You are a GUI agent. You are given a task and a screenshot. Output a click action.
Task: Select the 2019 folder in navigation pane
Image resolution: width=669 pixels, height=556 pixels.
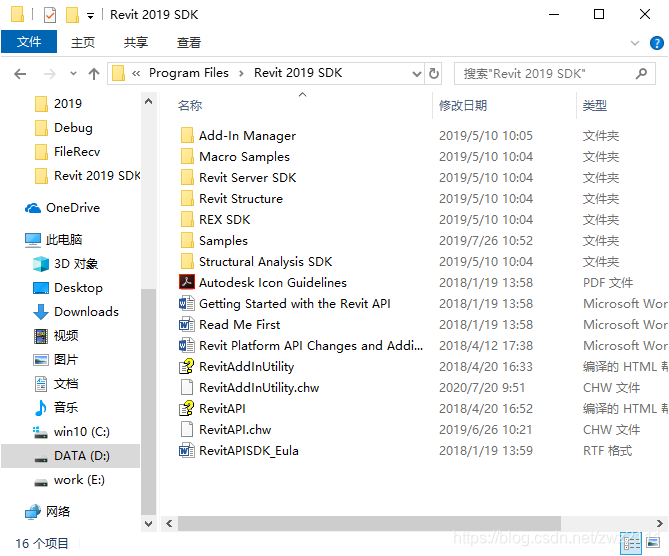point(67,104)
